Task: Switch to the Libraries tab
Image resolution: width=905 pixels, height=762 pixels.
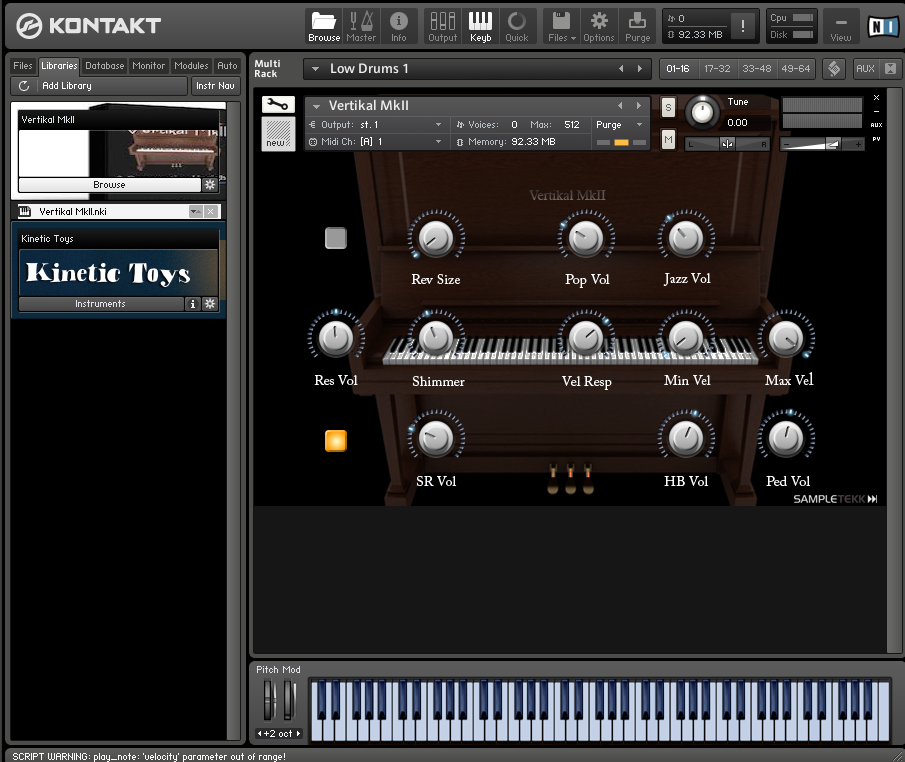Action: point(59,66)
